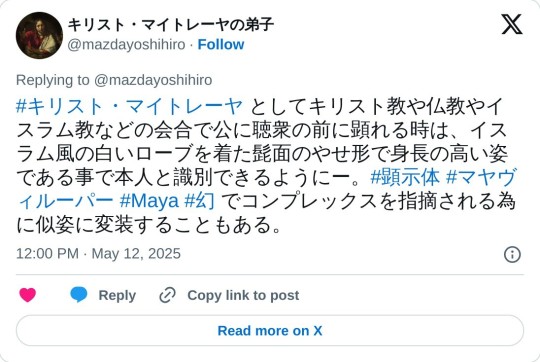
Task: Open the timestamp 12:00 PM · May 12, 2025
Action: coord(98,254)
